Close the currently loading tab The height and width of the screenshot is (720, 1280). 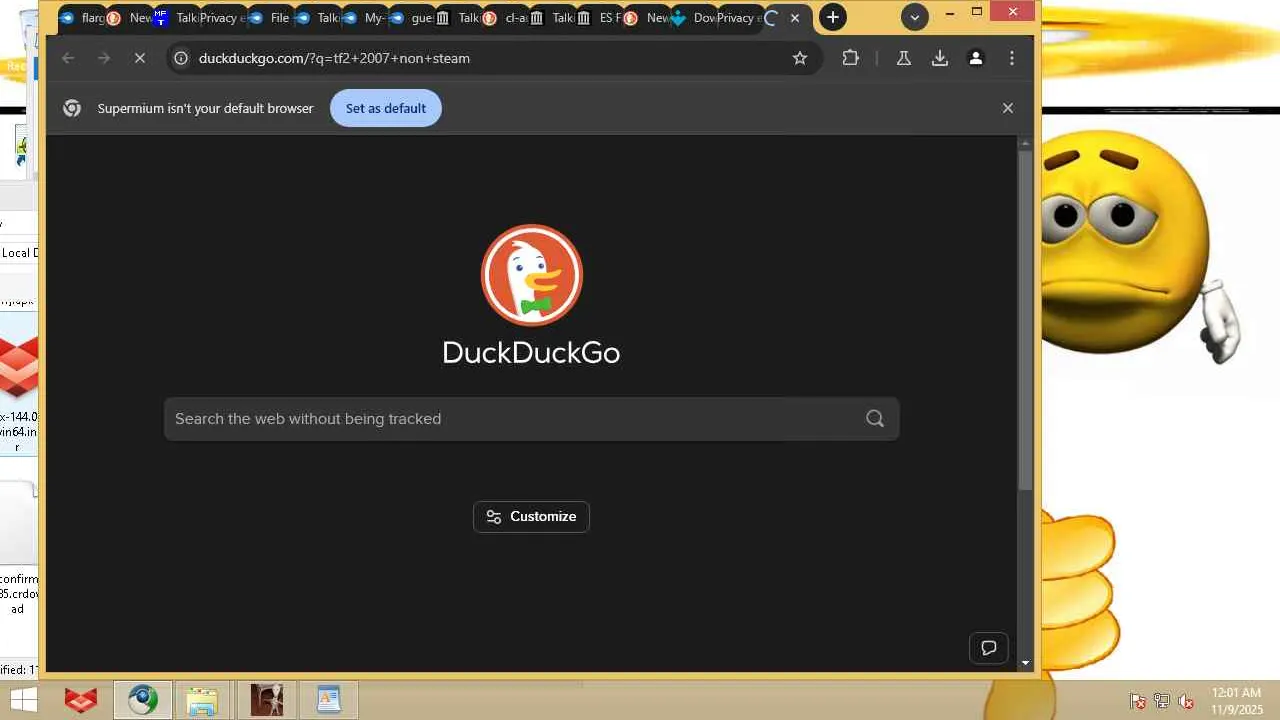[795, 18]
